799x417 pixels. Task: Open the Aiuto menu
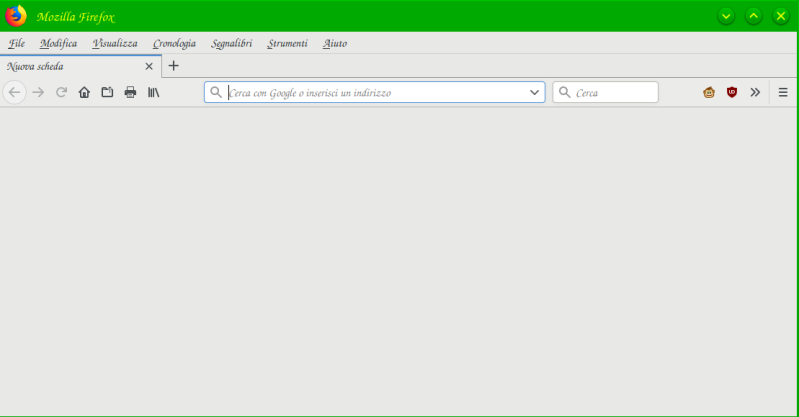point(335,43)
